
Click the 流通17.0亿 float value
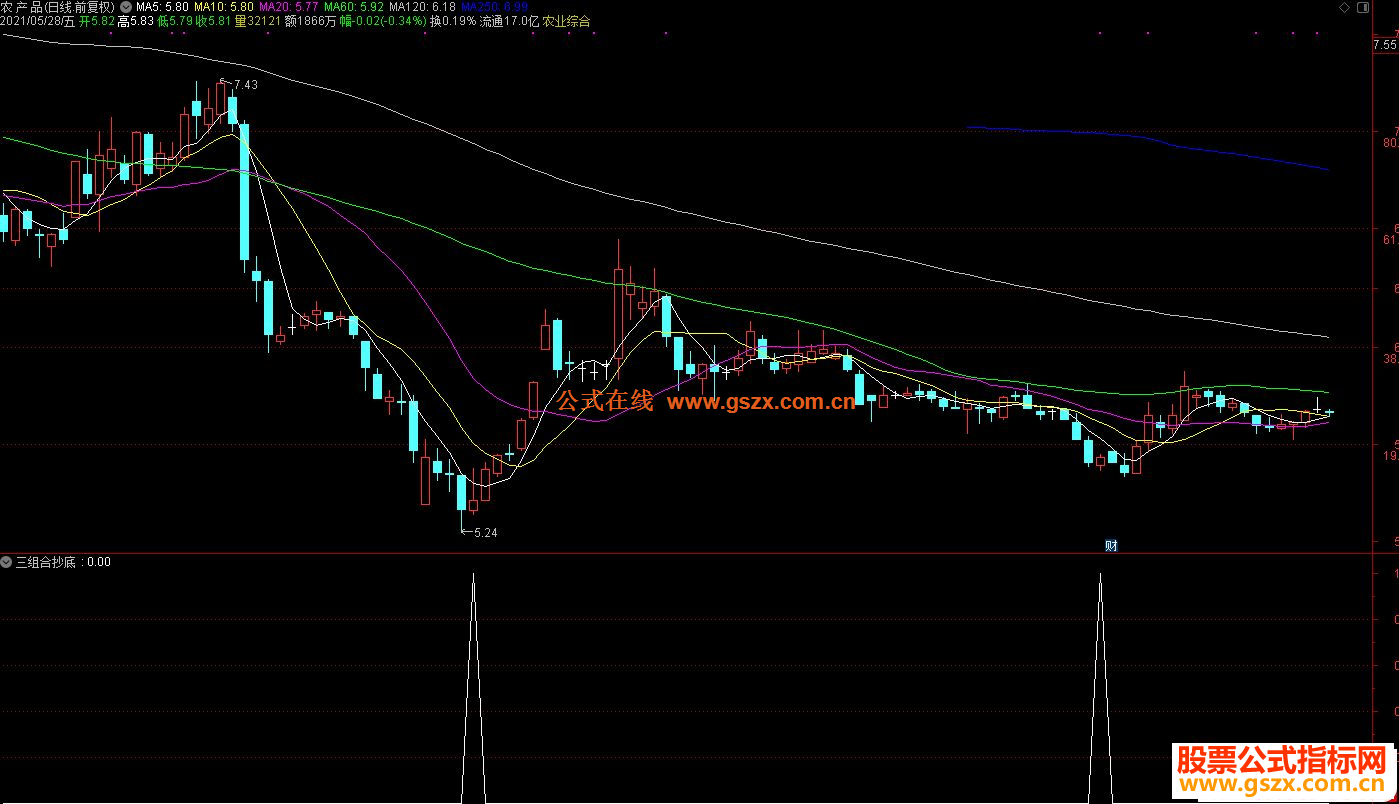click(x=510, y=20)
